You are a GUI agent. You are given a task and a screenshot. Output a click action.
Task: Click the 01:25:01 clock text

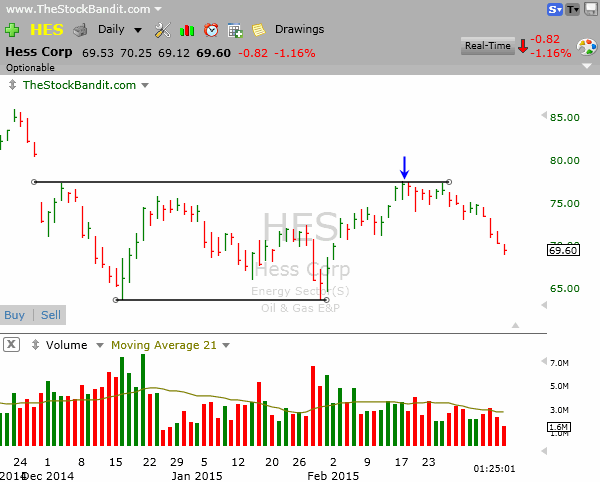click(x=494, y=469)
